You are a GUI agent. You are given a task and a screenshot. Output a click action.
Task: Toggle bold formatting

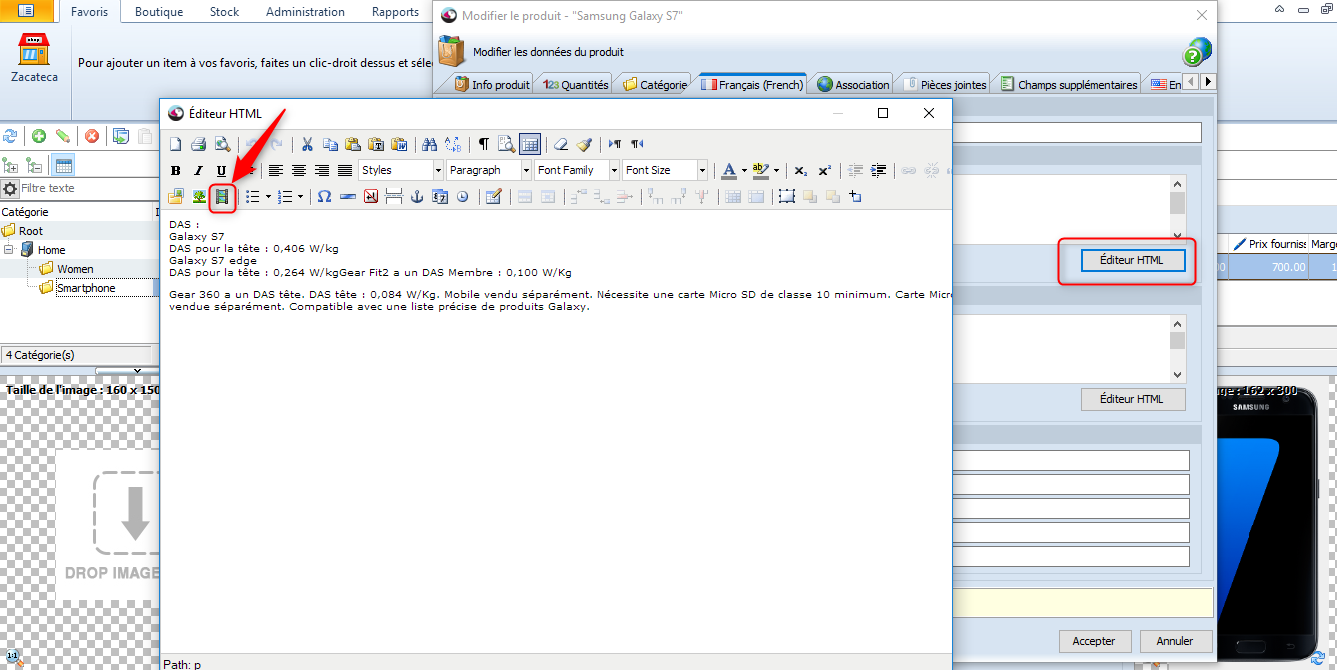(176, 171)
